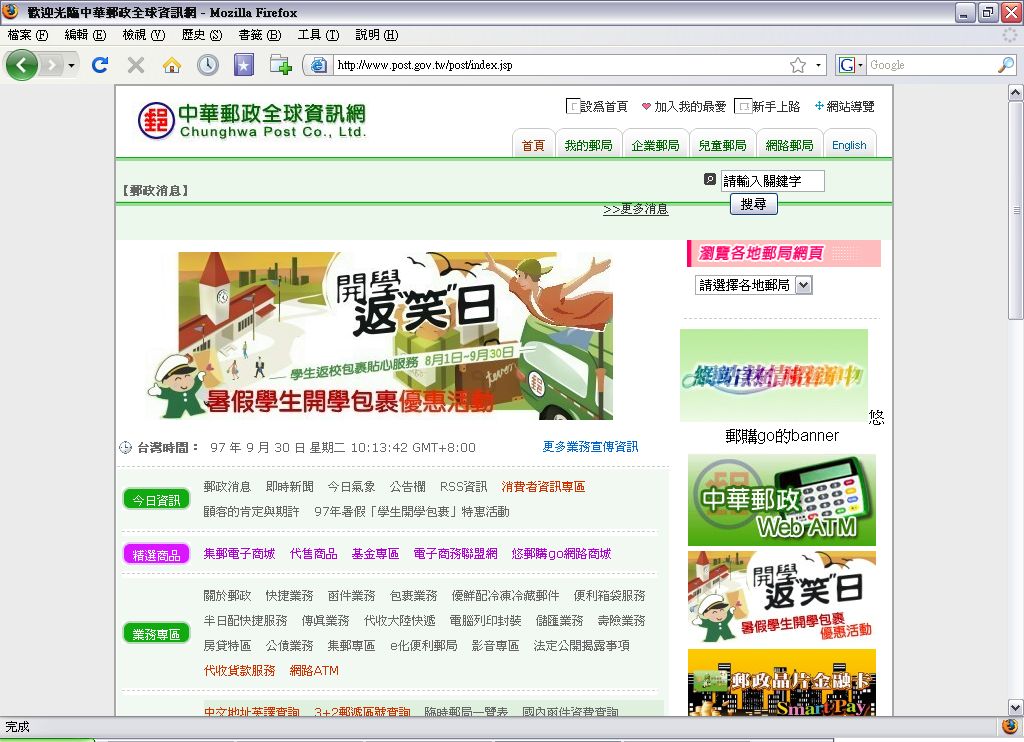Open the 更多業務宣傳資訊 link
This screenshot has height=742, width=1024.
(x=590, y=447)
